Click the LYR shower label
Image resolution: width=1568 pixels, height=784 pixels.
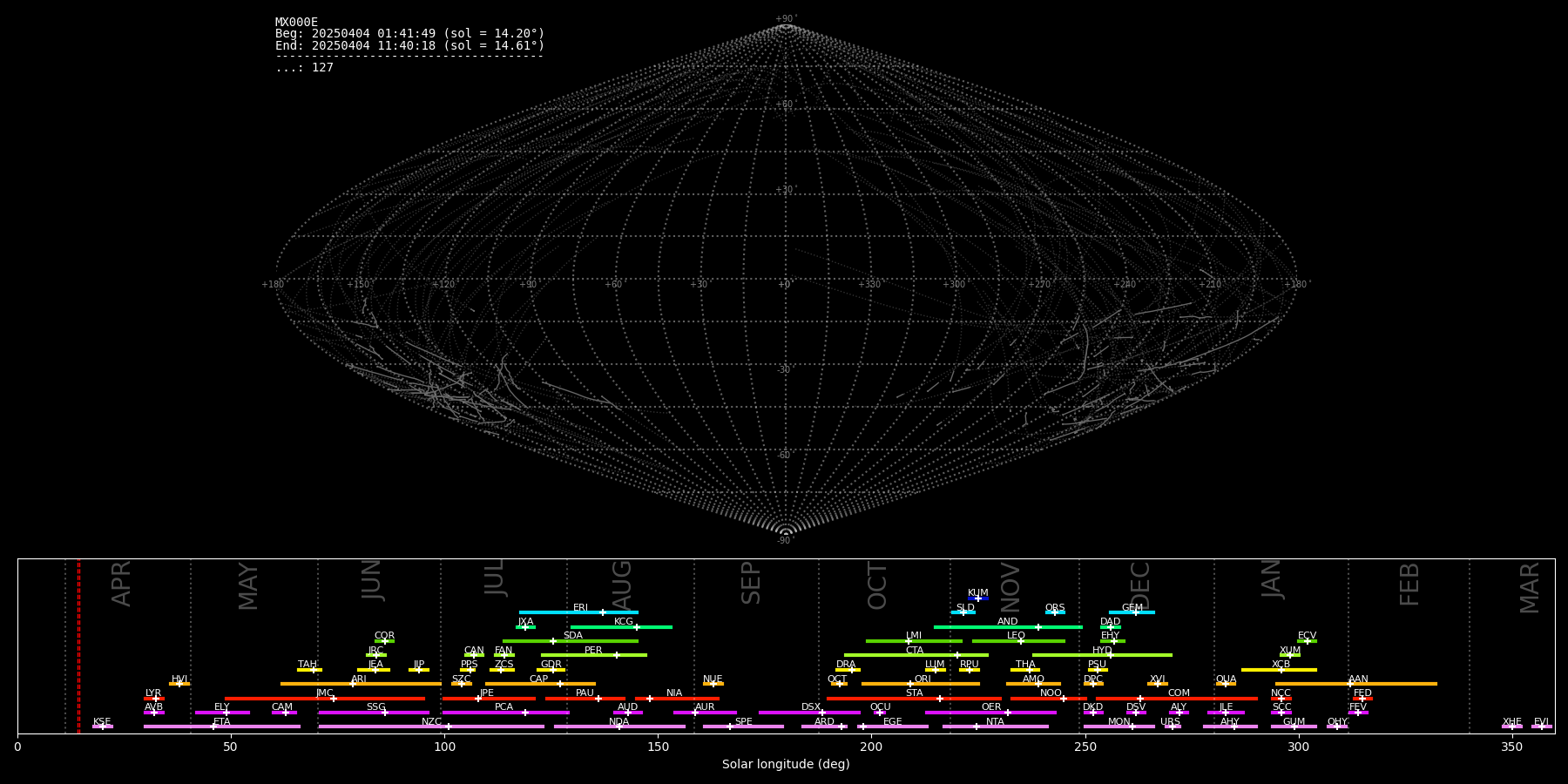(153, 693)
